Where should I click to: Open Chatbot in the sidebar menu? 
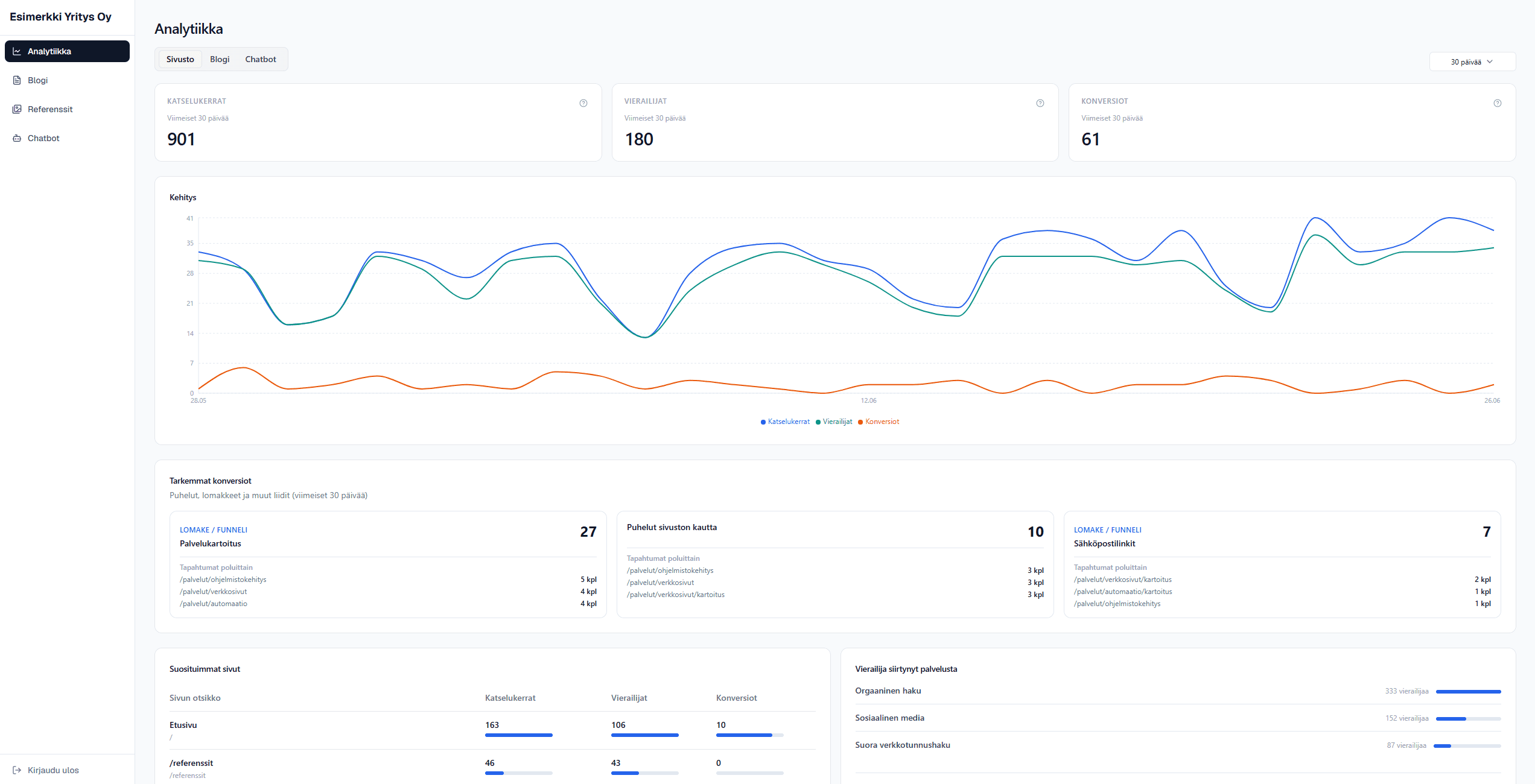click(67, 138)
